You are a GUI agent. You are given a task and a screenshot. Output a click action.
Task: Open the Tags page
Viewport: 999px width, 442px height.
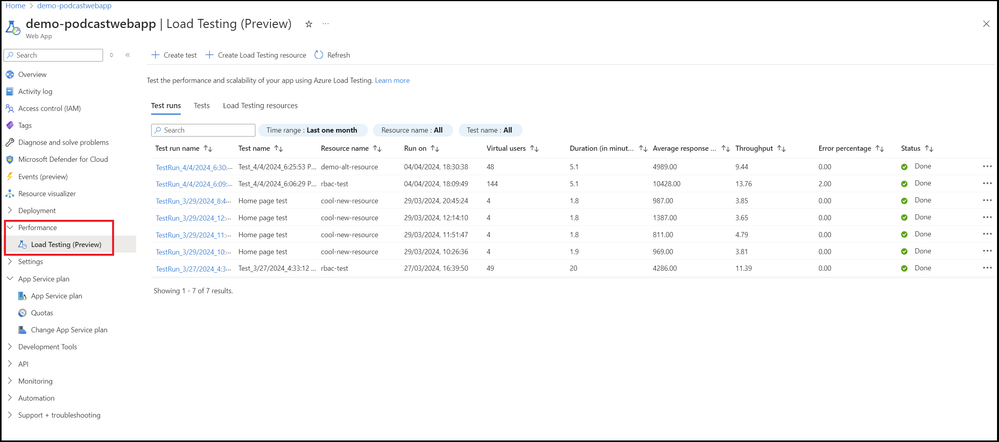point(25,125)
